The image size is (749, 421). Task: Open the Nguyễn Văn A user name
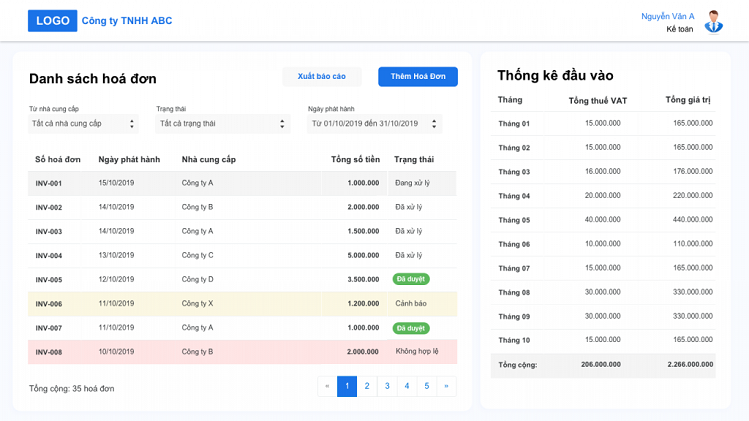click(x=667, y=16)
